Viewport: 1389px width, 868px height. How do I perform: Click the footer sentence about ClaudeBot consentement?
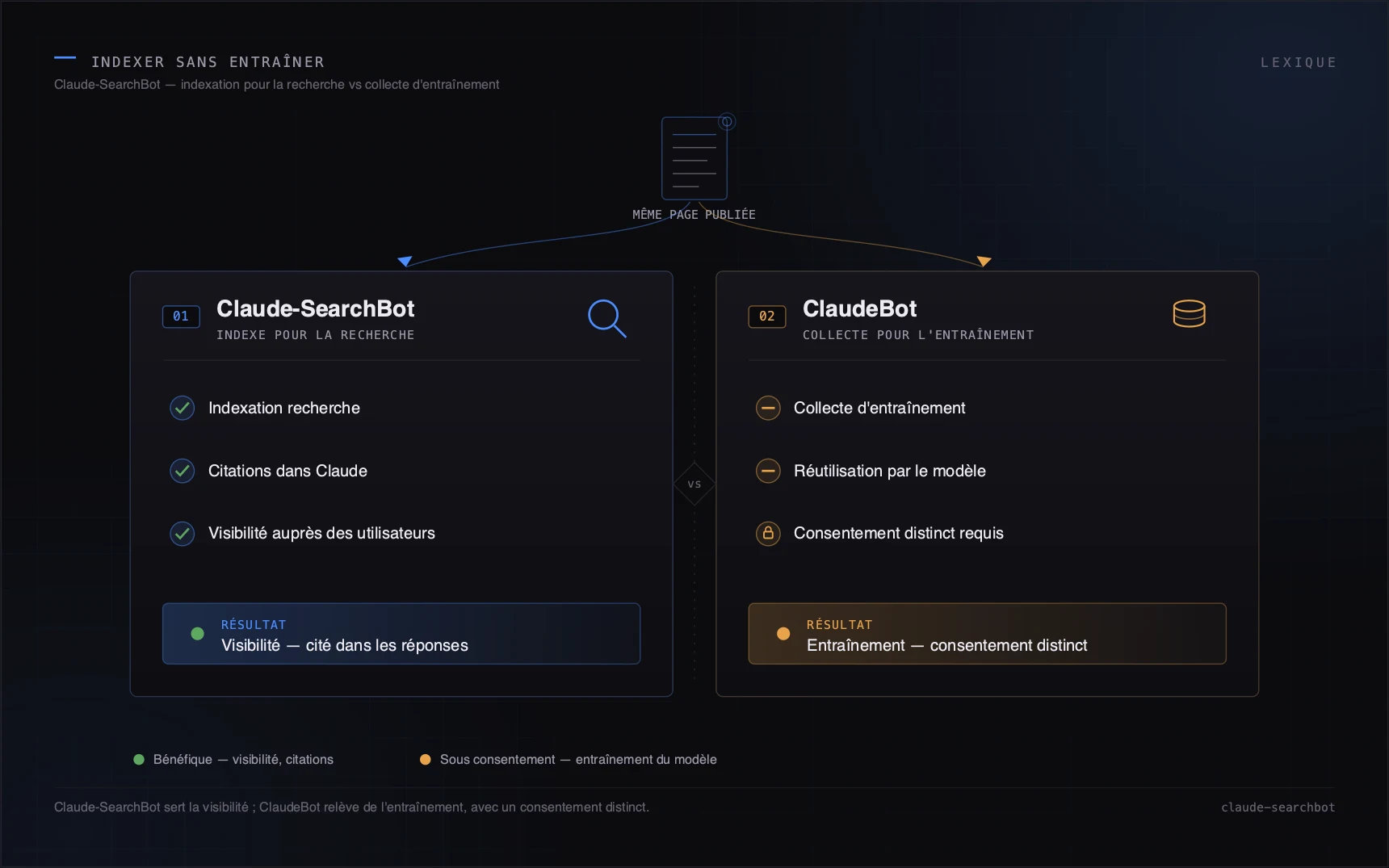tap(351, 807)
